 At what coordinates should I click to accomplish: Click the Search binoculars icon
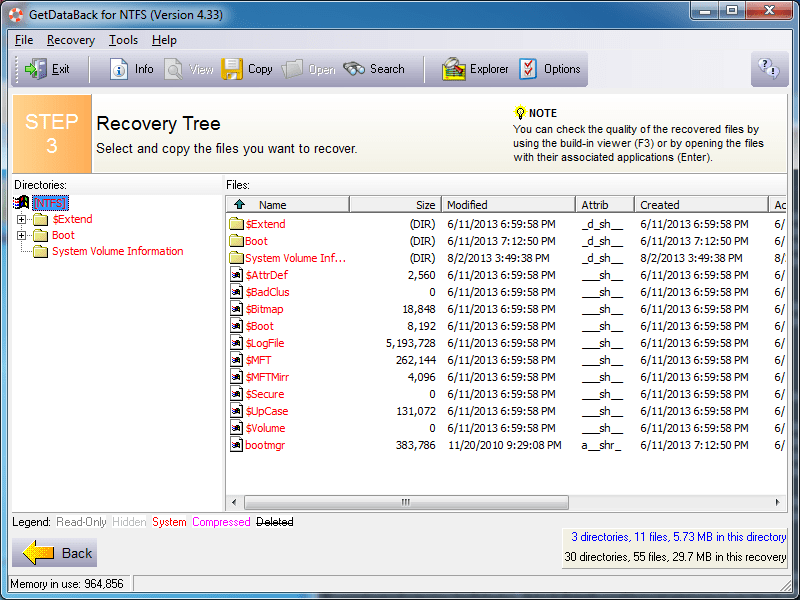[354, 69]
